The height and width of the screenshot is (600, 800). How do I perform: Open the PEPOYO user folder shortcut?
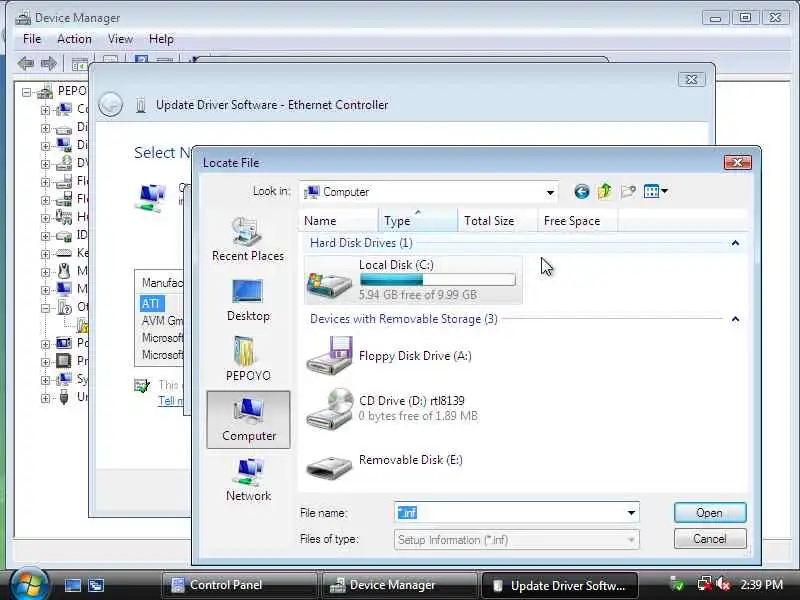tap(248, 359)
